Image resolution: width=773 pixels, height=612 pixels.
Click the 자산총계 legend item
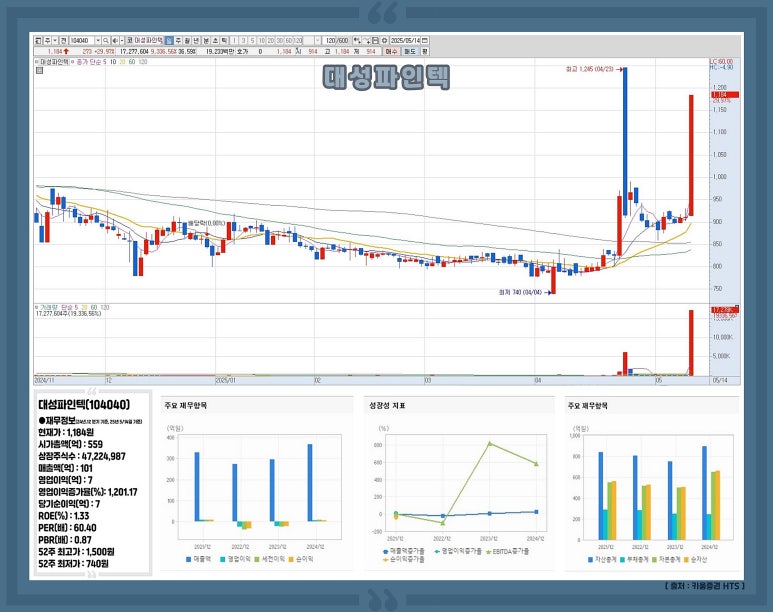pos(602,560)
